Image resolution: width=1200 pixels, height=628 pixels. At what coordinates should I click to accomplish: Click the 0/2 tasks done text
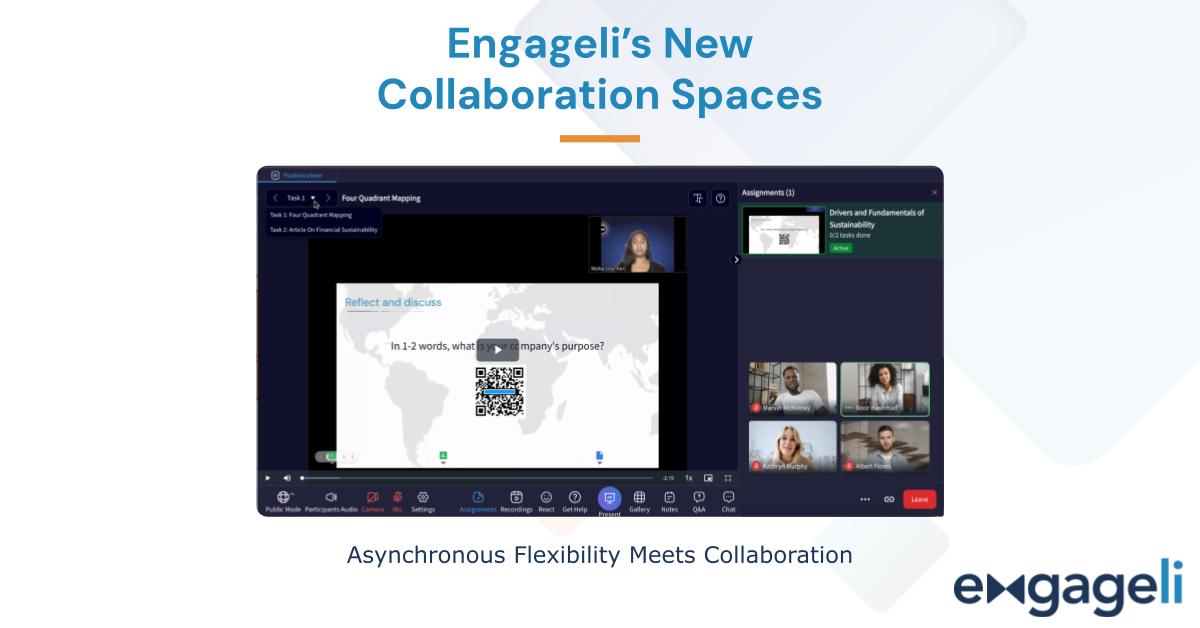[x=850, y=235]
